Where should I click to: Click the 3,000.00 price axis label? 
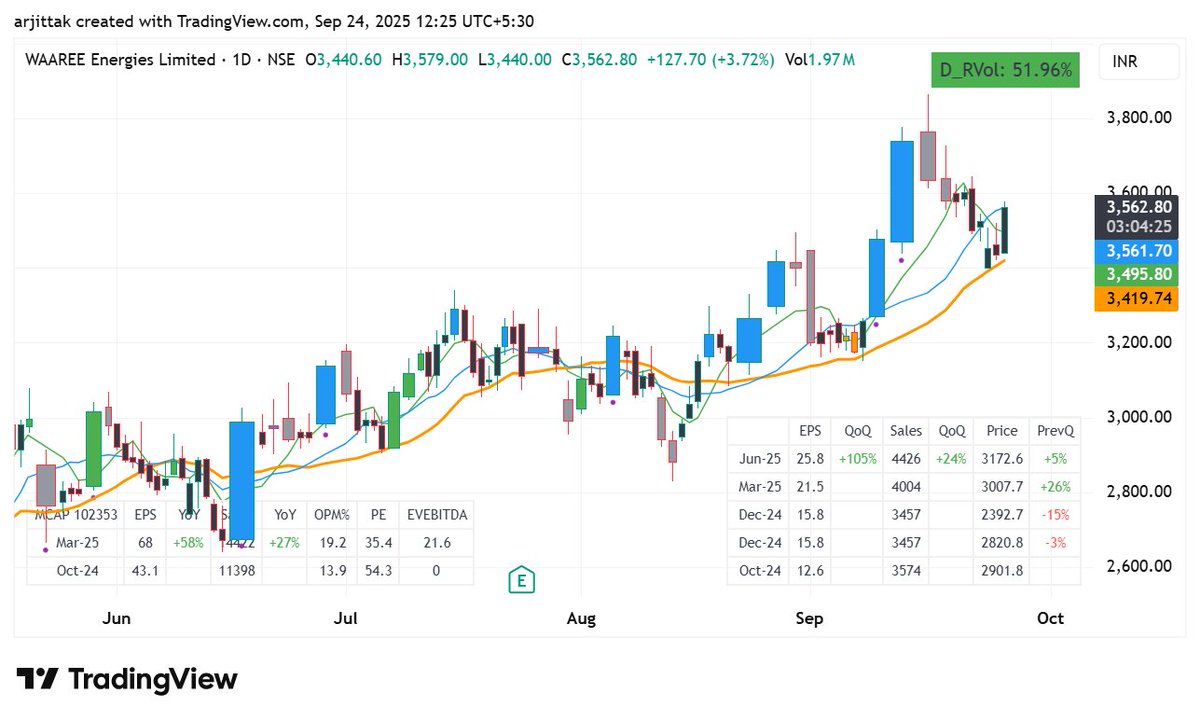click(1138, 417)
